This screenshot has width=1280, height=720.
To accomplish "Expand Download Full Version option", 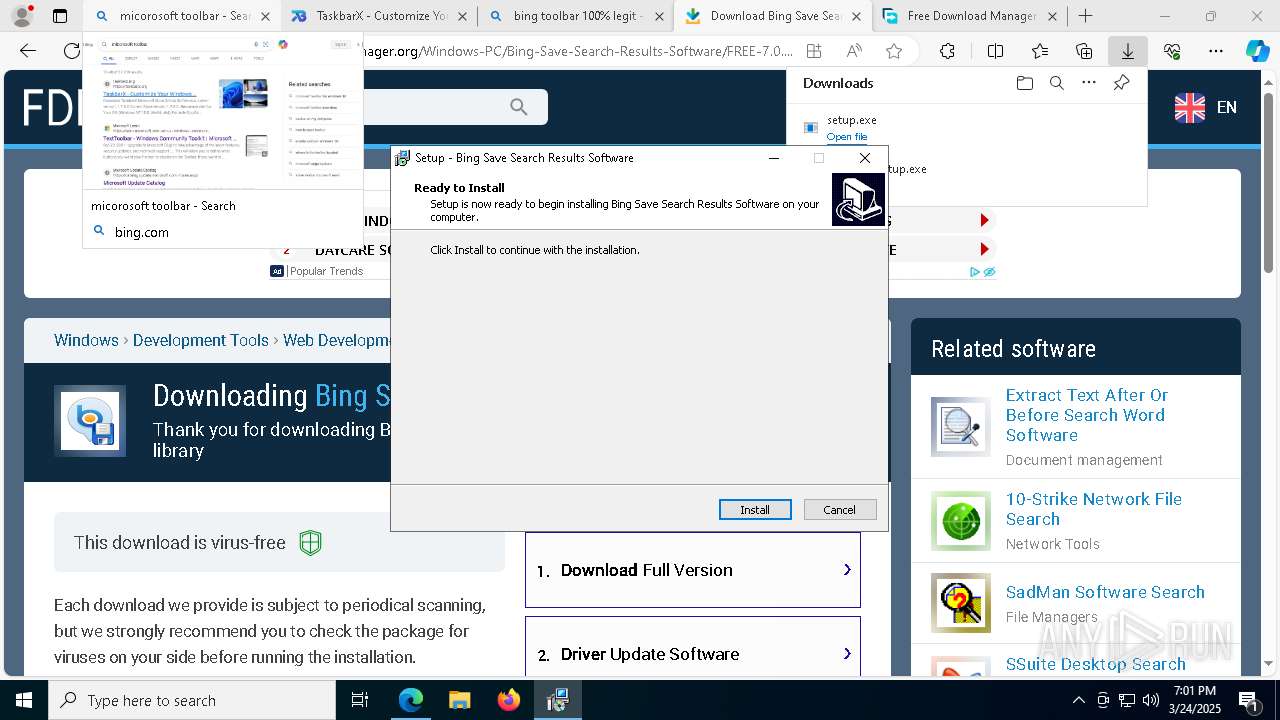I will (693, 570).
